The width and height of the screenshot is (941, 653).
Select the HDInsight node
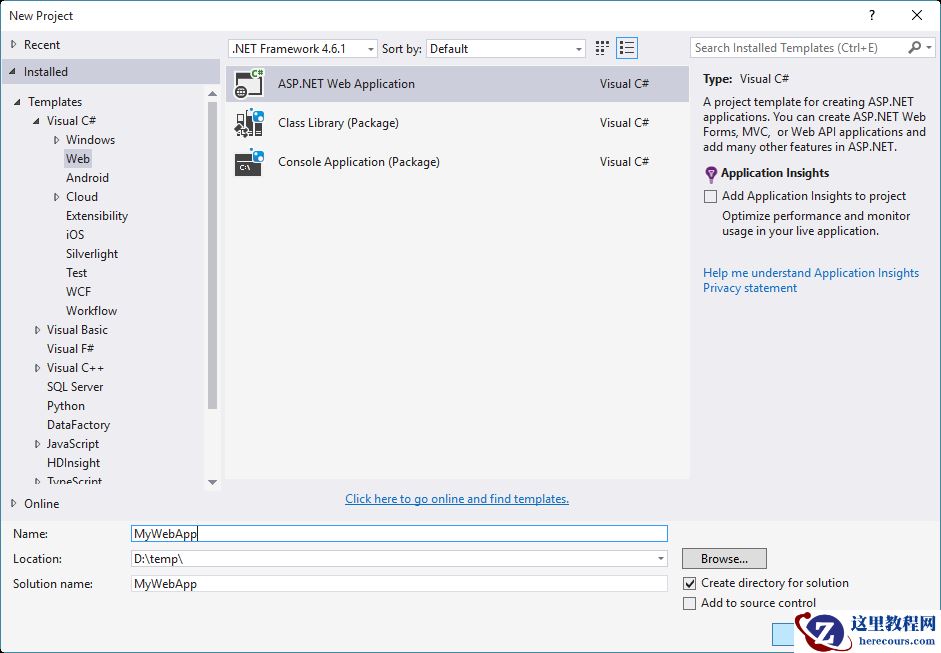pos(73,463)
